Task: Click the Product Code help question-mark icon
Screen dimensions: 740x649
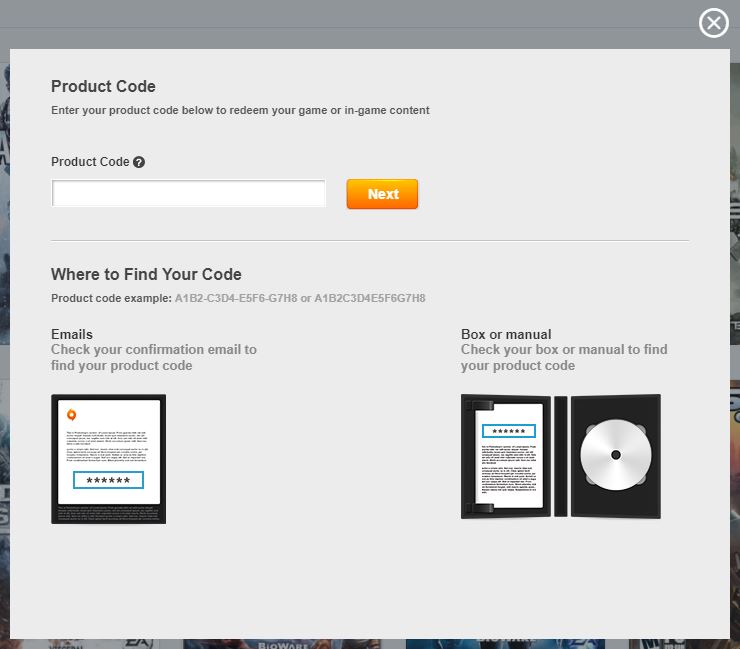Action: tap(139, 162)
